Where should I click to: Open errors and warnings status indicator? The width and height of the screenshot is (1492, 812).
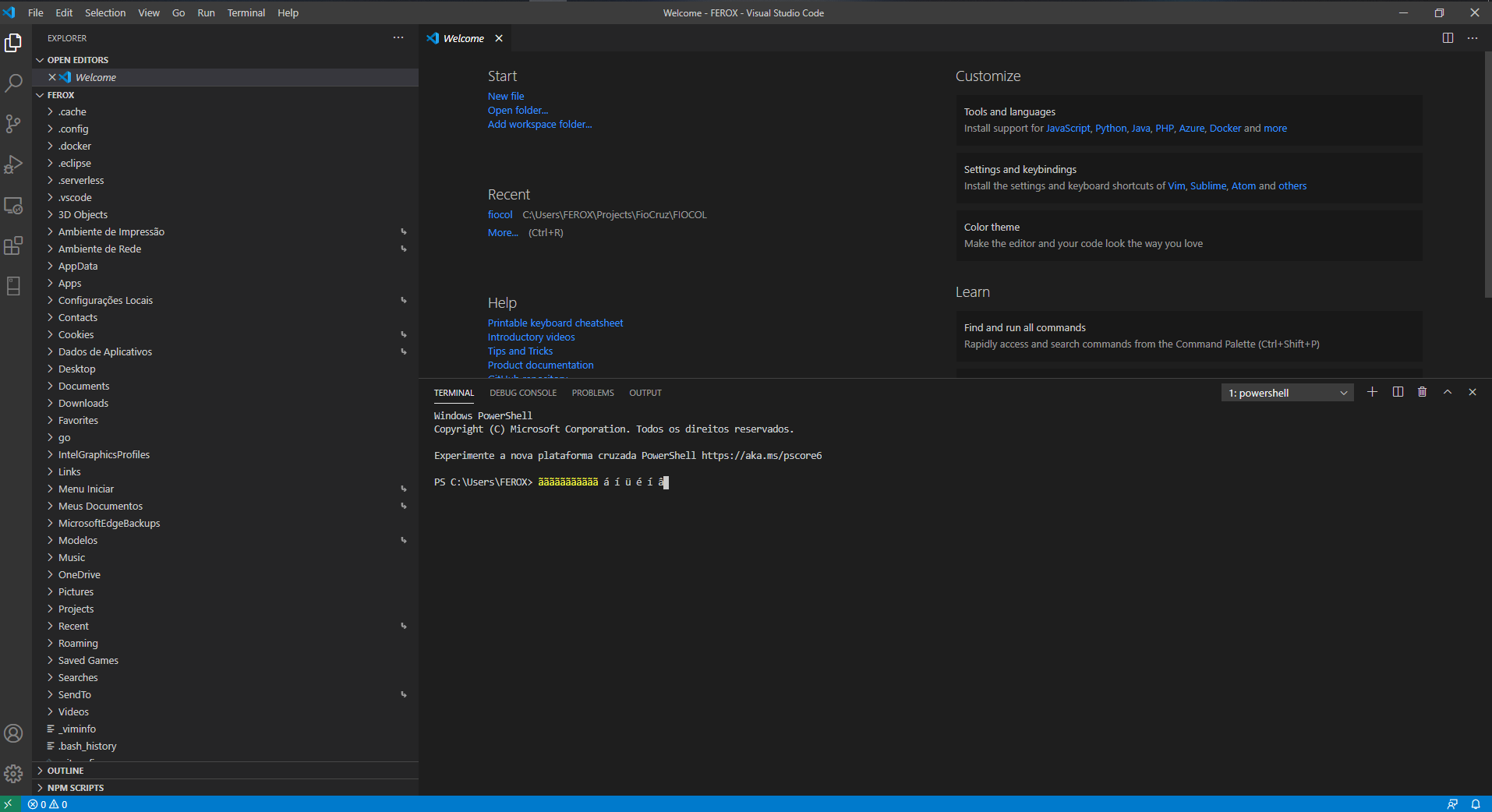pyautogui.click(x=48, y=804)
